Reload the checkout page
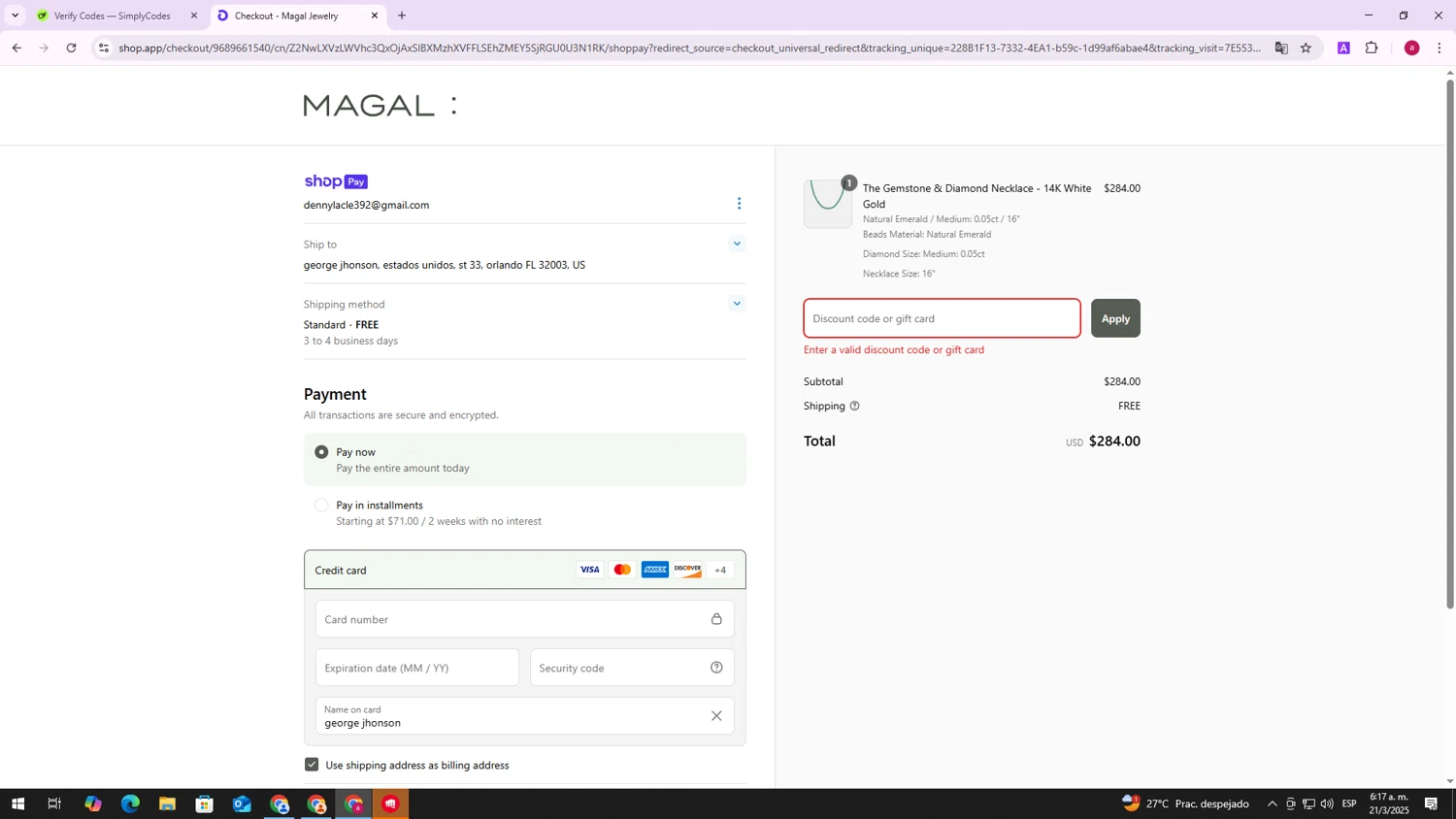Screen dimensions: 1456x819 click(x=71, y=48)
